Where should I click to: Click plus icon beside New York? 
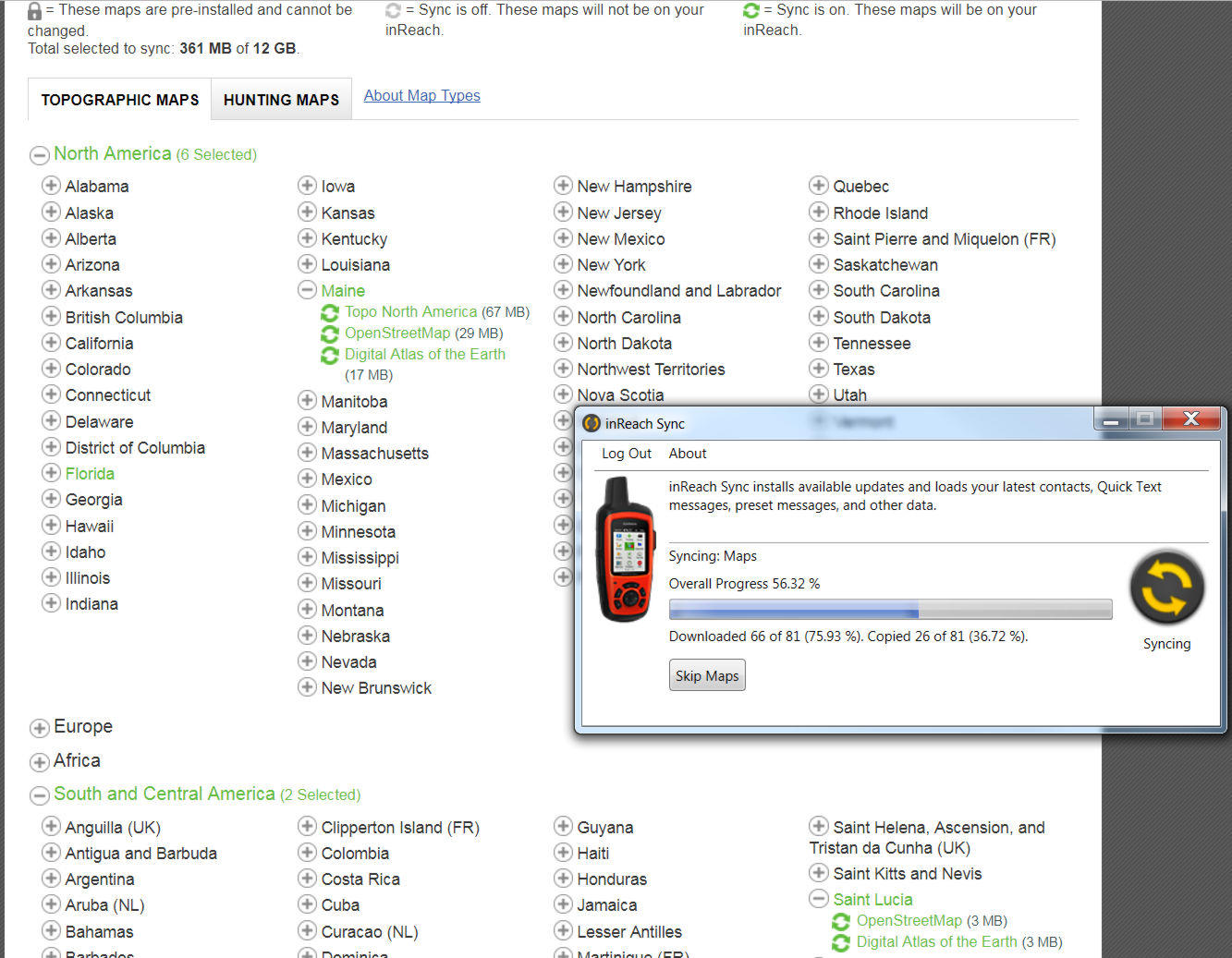click(x=563, y=263)
